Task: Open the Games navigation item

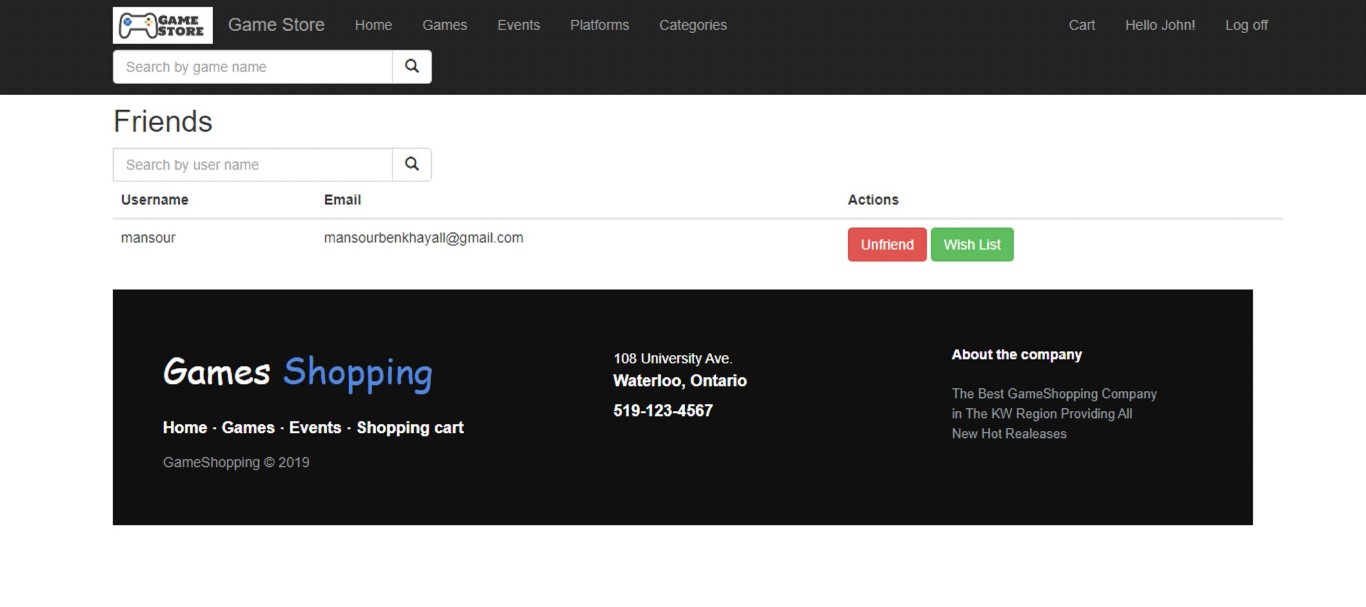Action: (x=445, y=25)
